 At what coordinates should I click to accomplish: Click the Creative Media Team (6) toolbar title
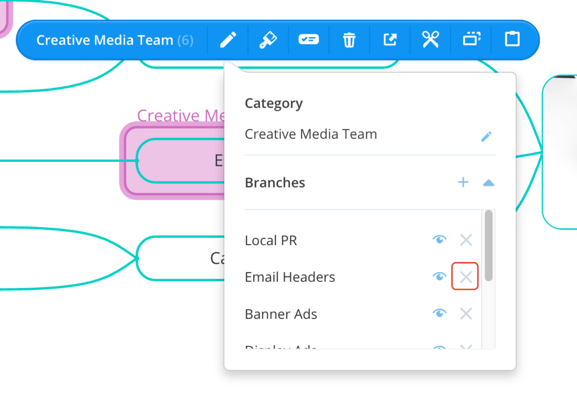click(x=114, y=40)
